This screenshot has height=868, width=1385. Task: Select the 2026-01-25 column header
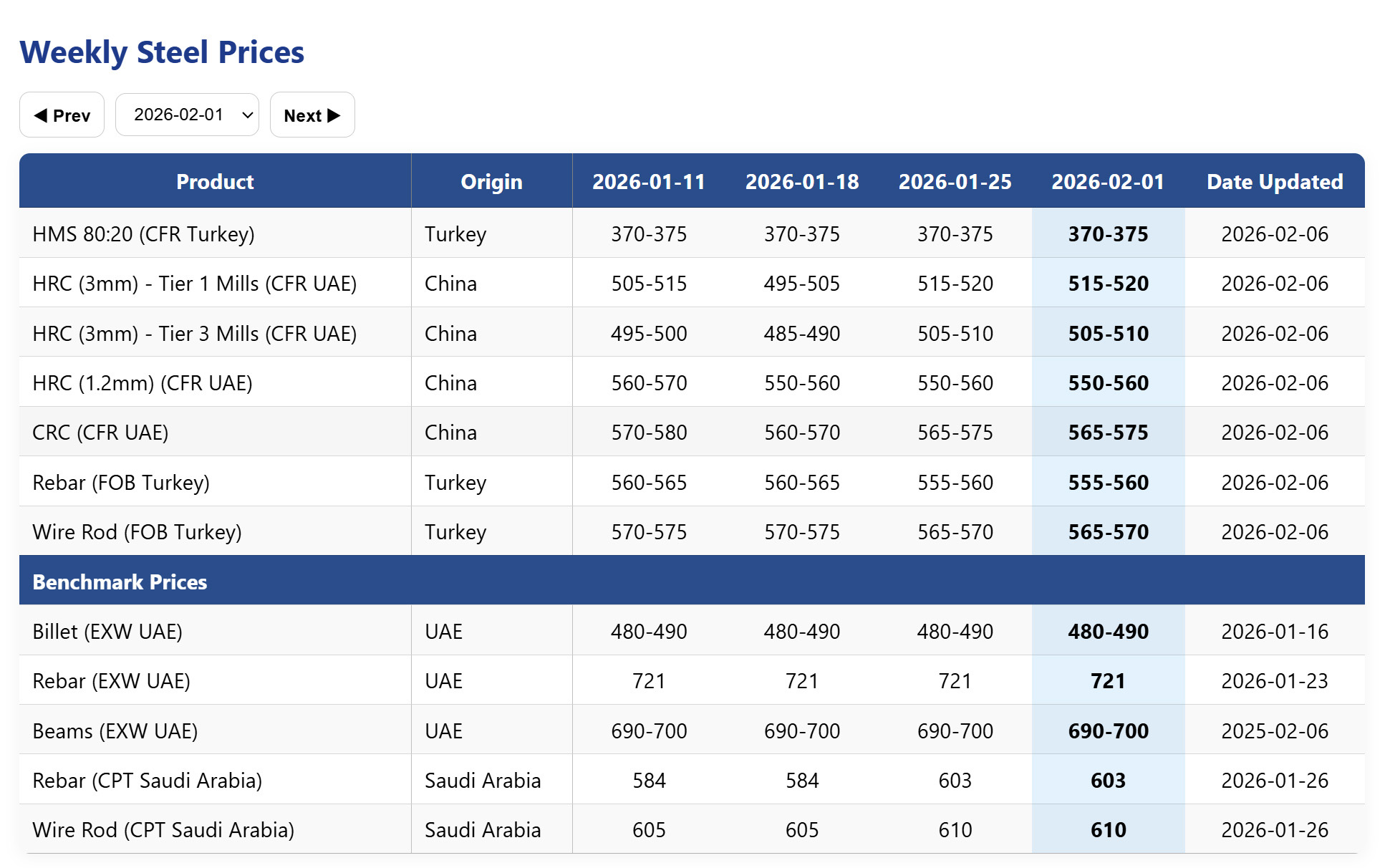pyautogui.click(x=955, y=182)
